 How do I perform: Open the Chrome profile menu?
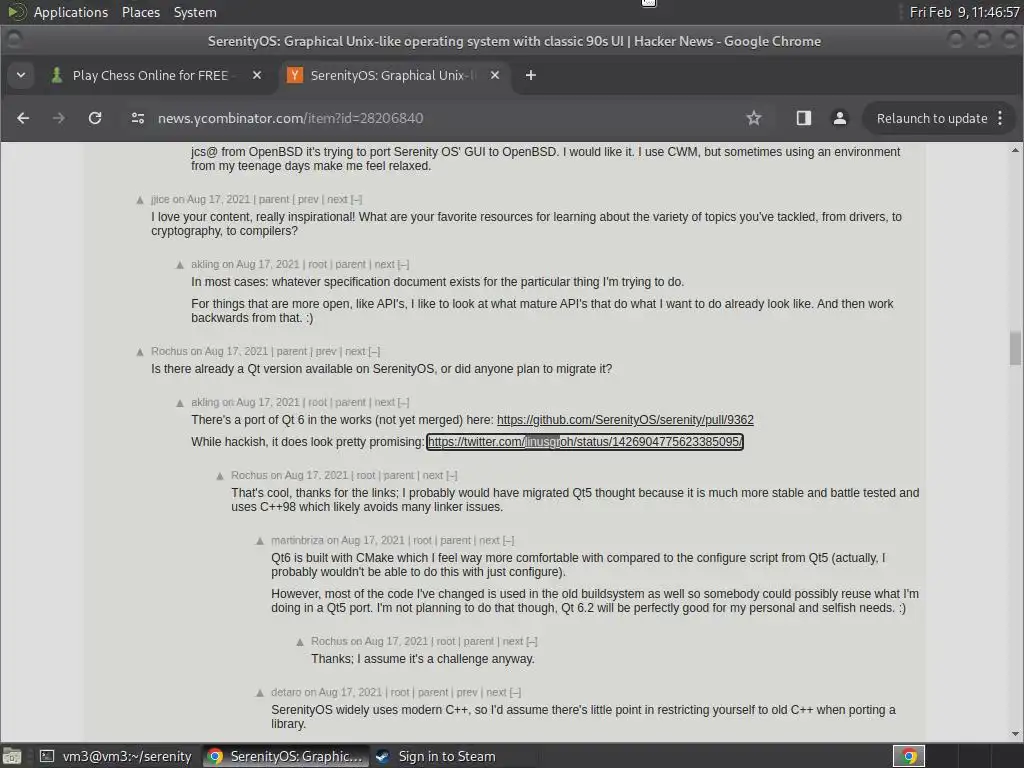tap(839, 118)
